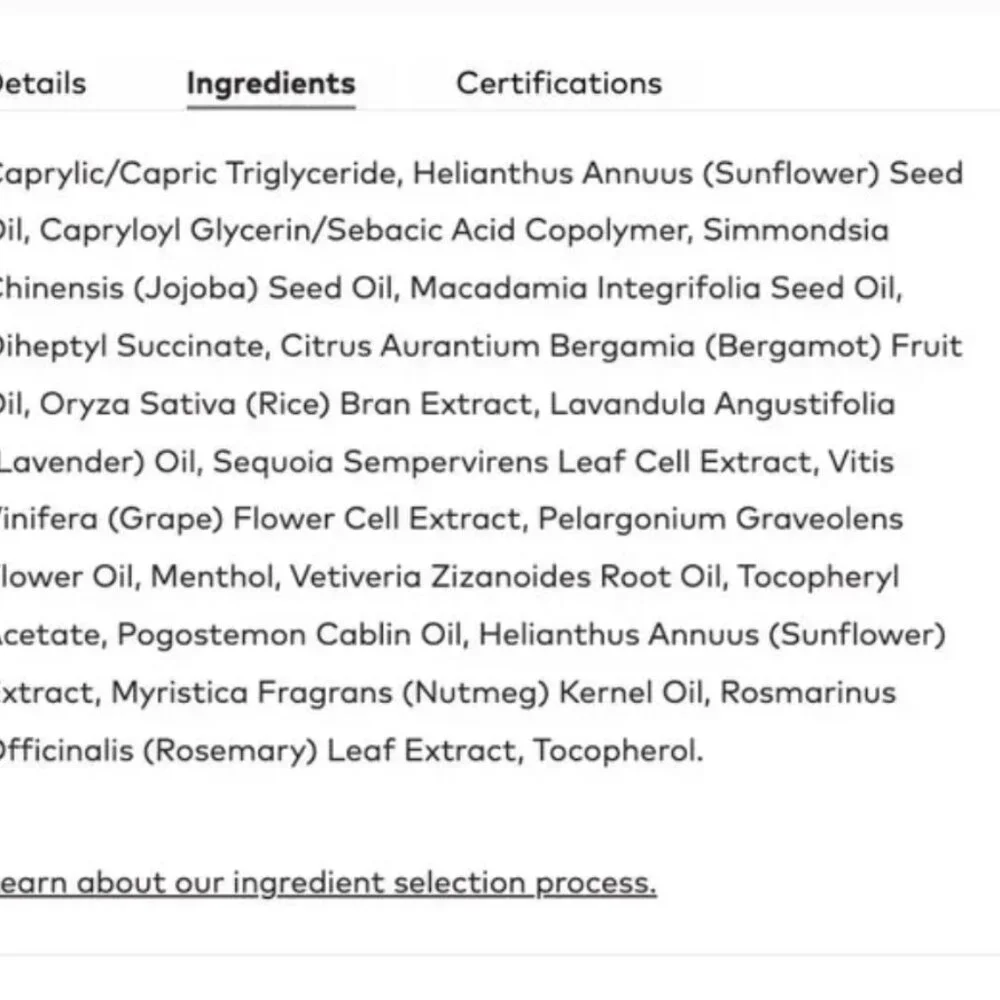Click the Pelargonium Graveolens ingredient text
The image size is (1000, 1000).
coord(721,520)
